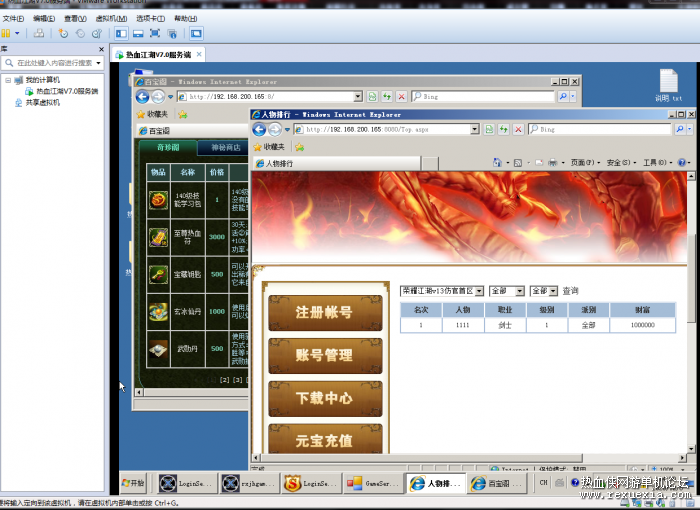The height and width of the screenshot is (510, 700).
Task: Click the 开始 Start button
Action: [x=133, y=483]
